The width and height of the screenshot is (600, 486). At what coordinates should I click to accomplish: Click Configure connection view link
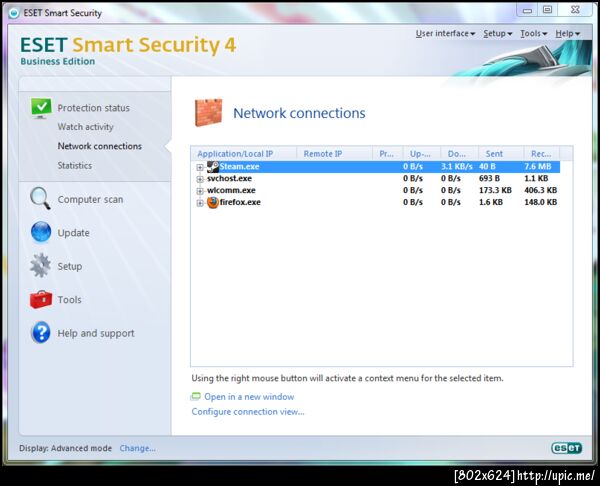coord(248,411)
